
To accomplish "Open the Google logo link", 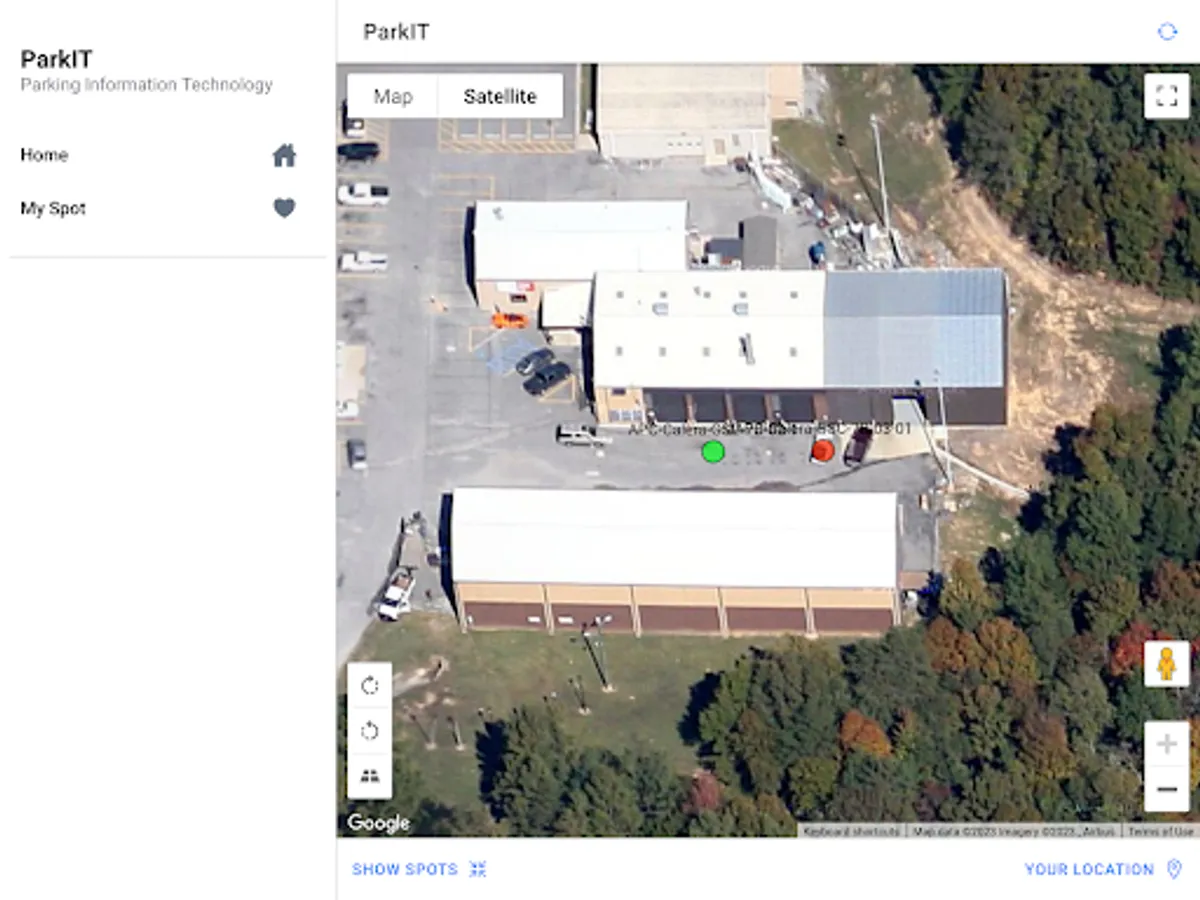I will tap(378, 823).
